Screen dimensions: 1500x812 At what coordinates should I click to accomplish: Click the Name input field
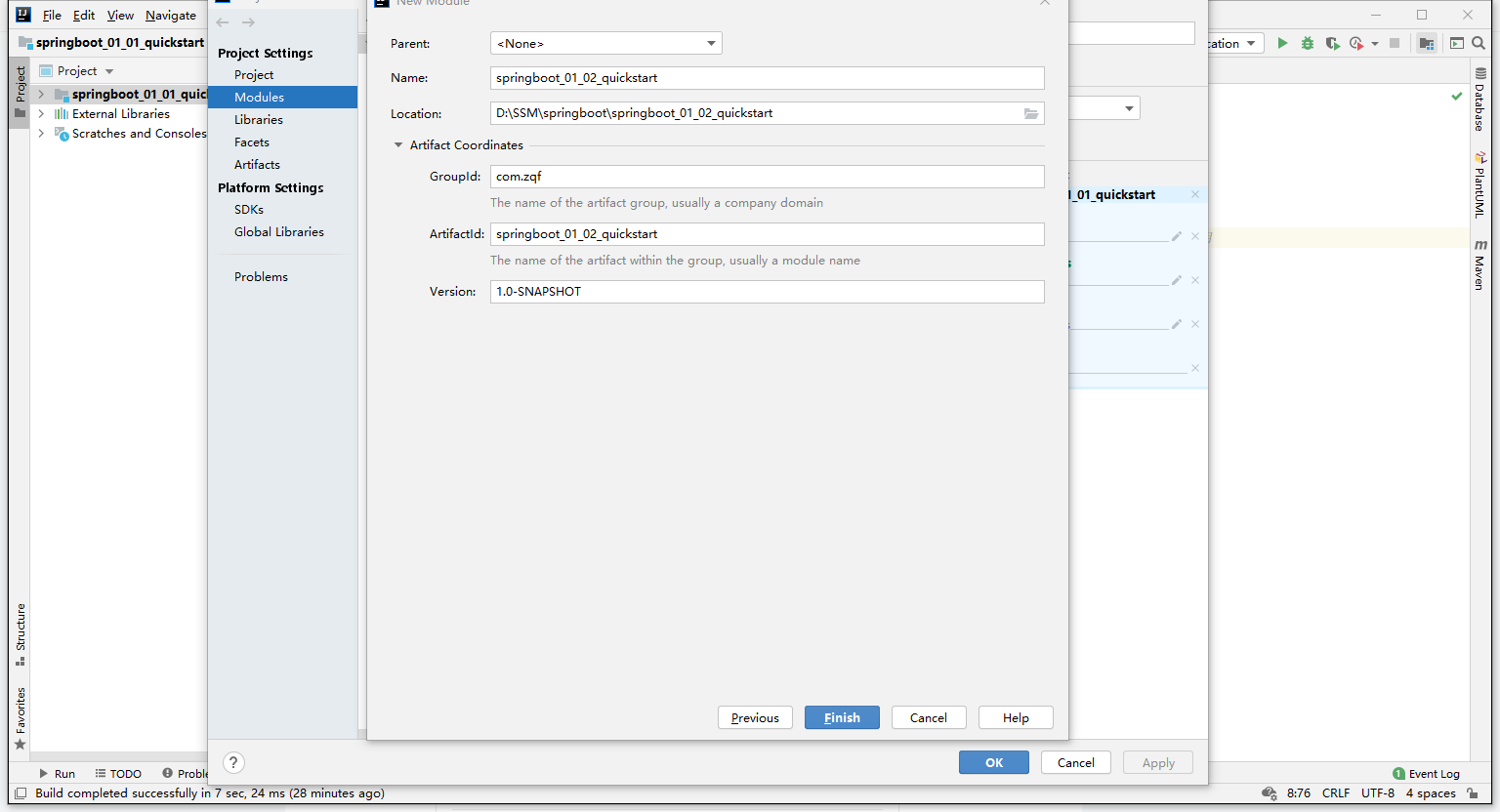[x=767, y=78]
